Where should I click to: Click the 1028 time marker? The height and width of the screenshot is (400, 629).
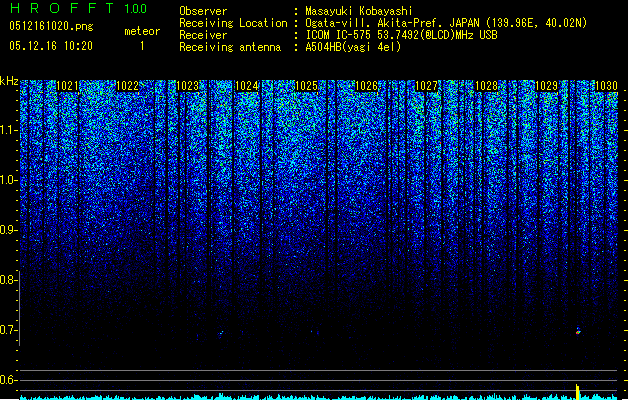click(x=486, y=86)
